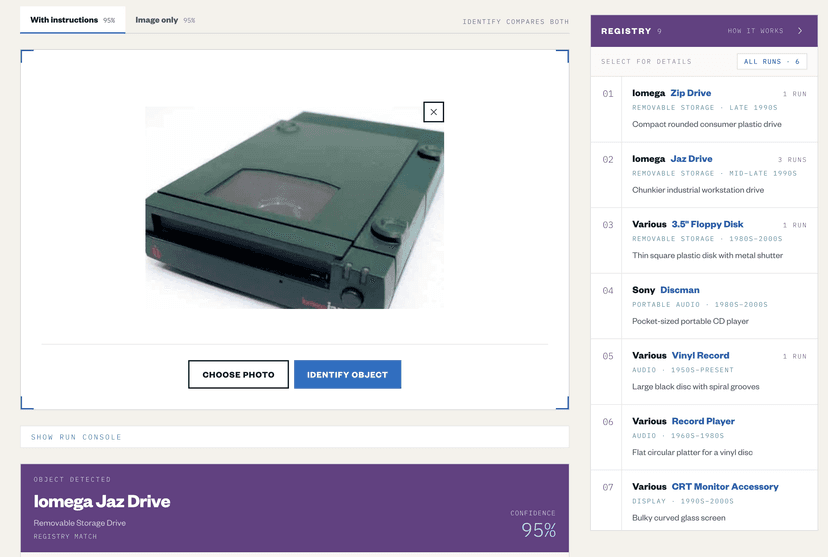Select the CRT Monitor Accessory registry entry
Viewport: 828px width, 557px height.
pos(704,501)
